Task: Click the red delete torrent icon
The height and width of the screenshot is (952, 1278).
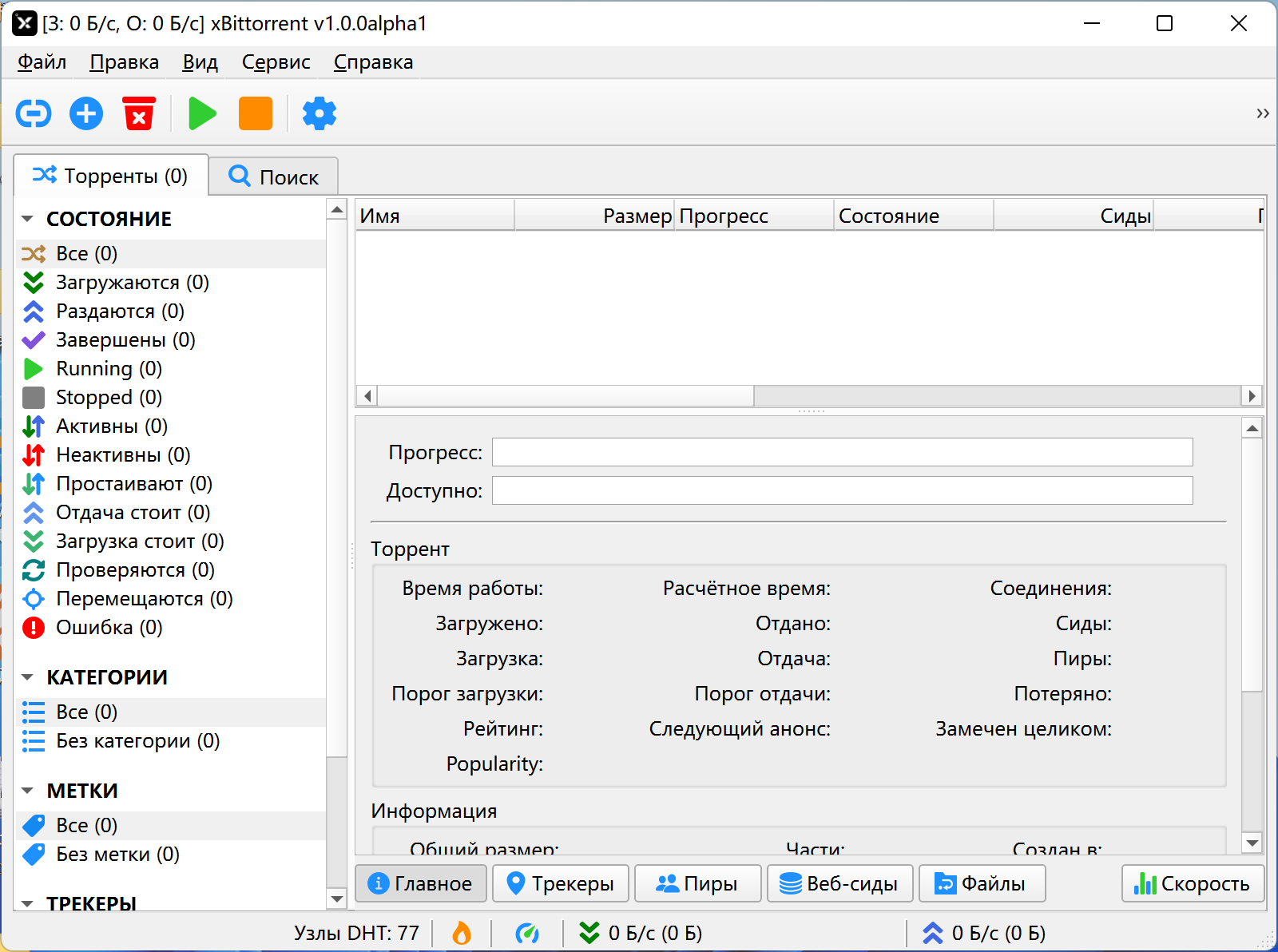Action: pyautogui.click(x=139, y=113)
